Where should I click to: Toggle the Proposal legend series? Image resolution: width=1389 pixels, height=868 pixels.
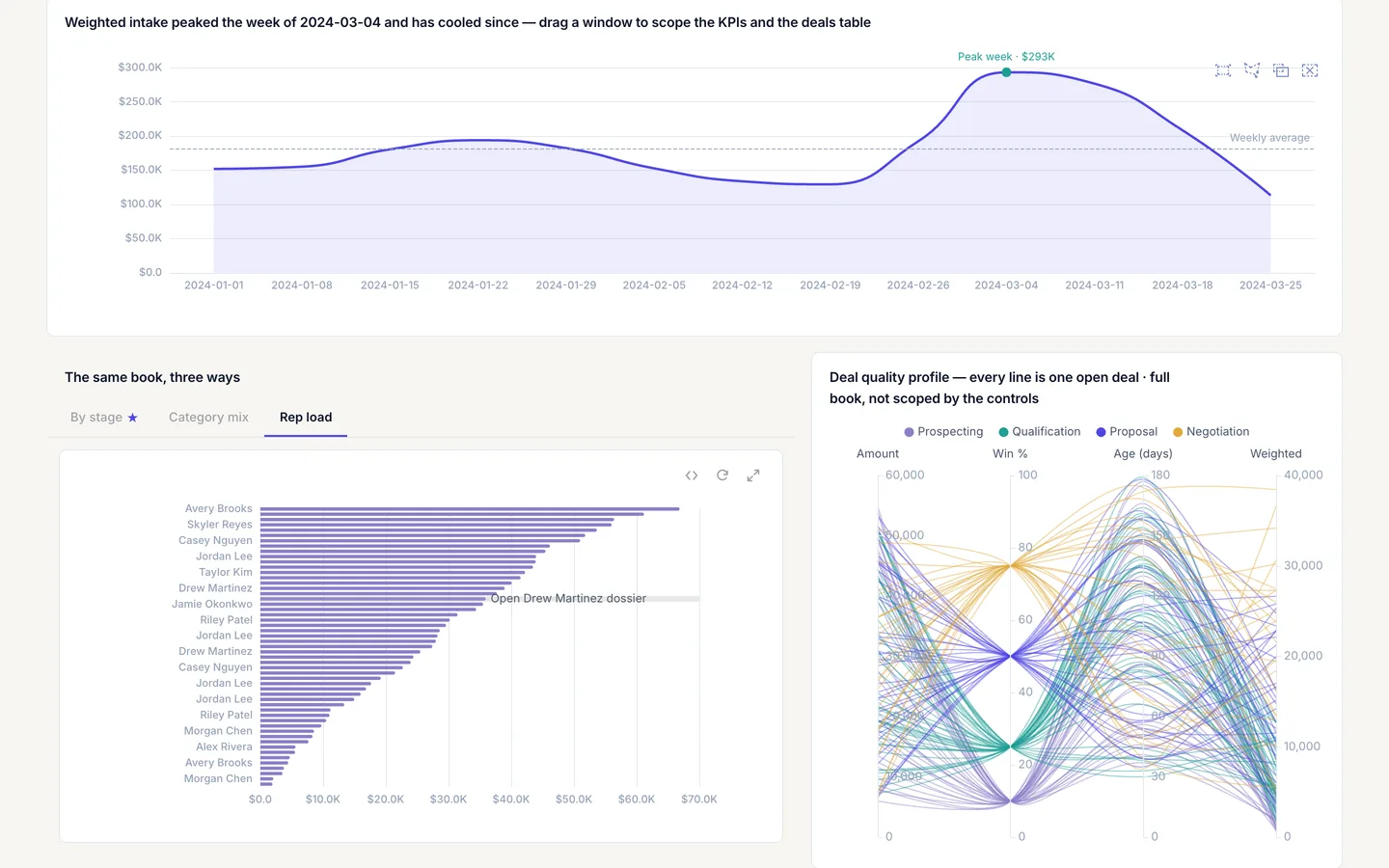tap(1127, 432)
